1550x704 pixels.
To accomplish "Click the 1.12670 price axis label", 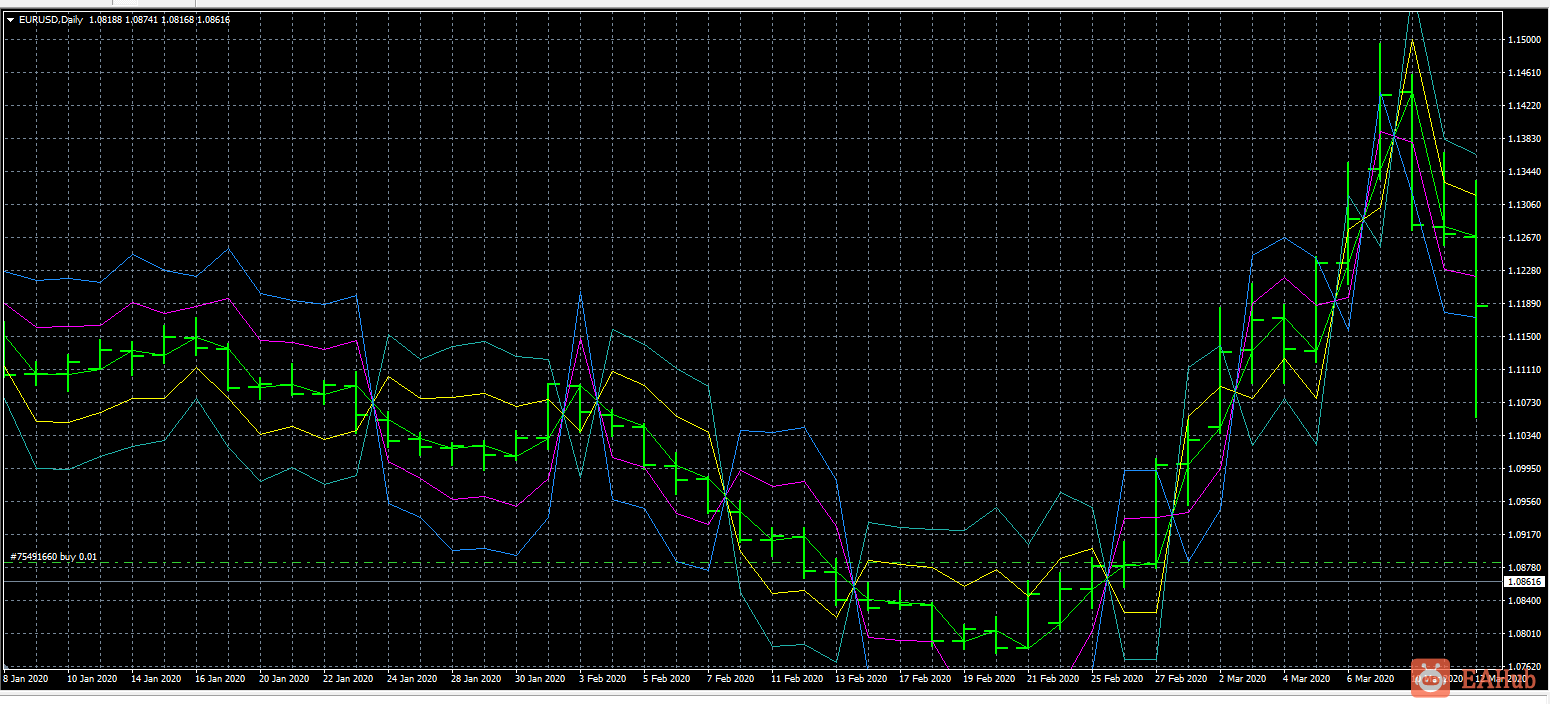I will [1524, 237].
